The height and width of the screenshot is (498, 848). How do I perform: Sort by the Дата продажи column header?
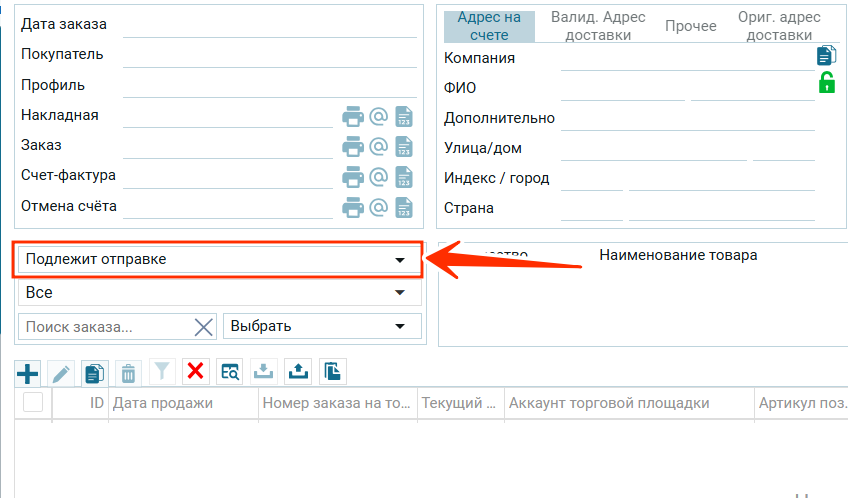(x=163, y=403)
